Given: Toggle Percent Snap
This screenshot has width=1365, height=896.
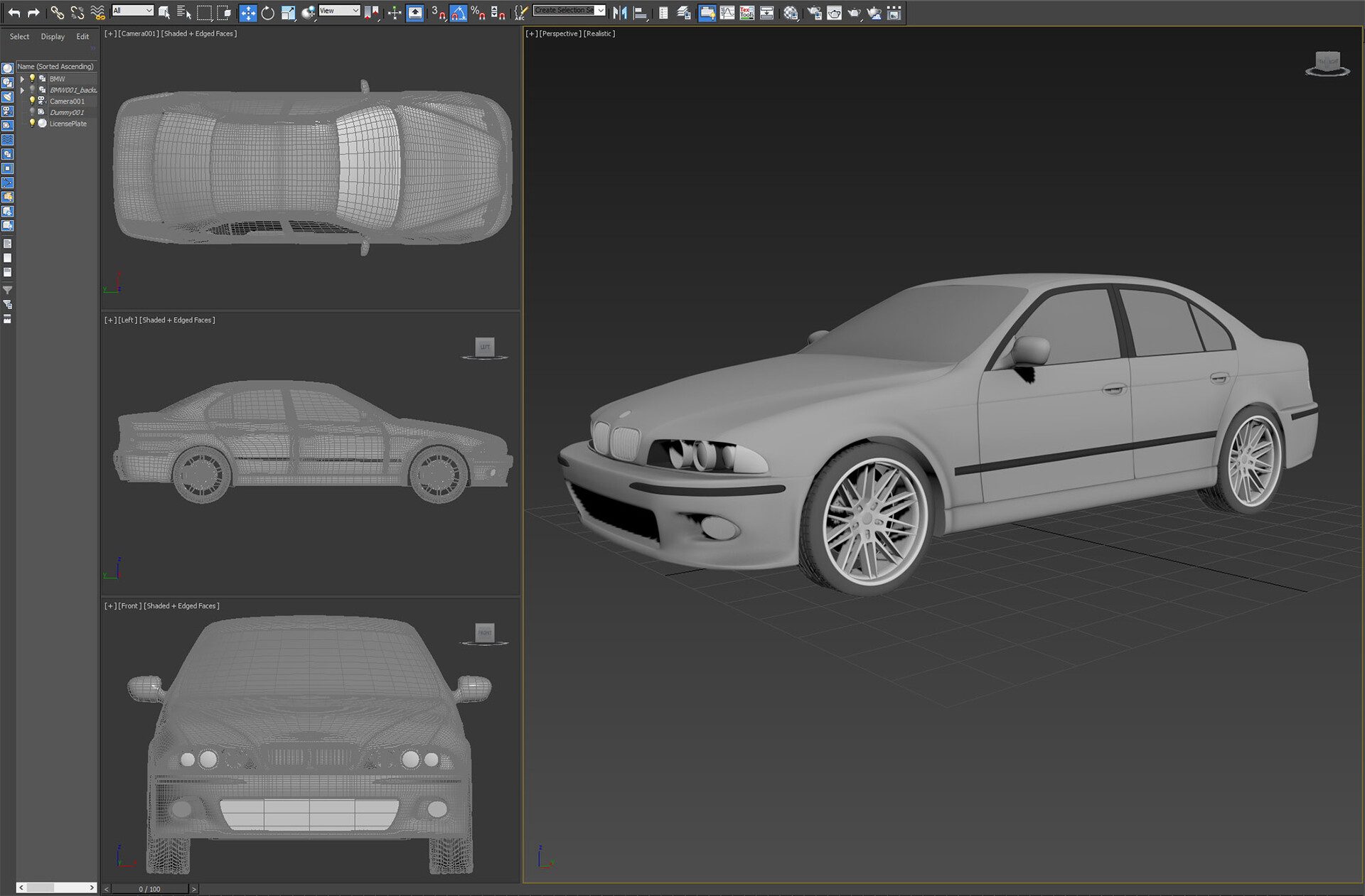Looking at the screenshot, I should point(478,13).
